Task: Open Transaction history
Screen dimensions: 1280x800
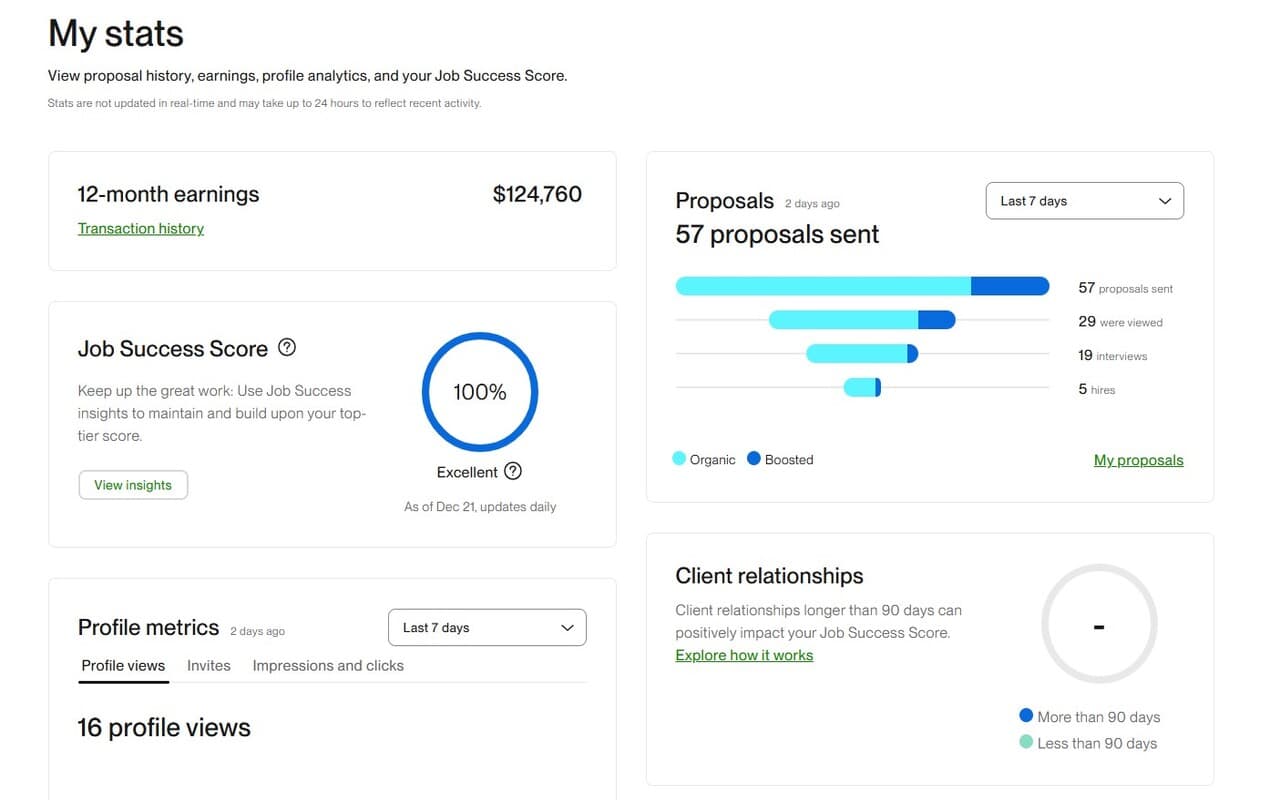Action: pyautogui.click(x=140, y=228)
